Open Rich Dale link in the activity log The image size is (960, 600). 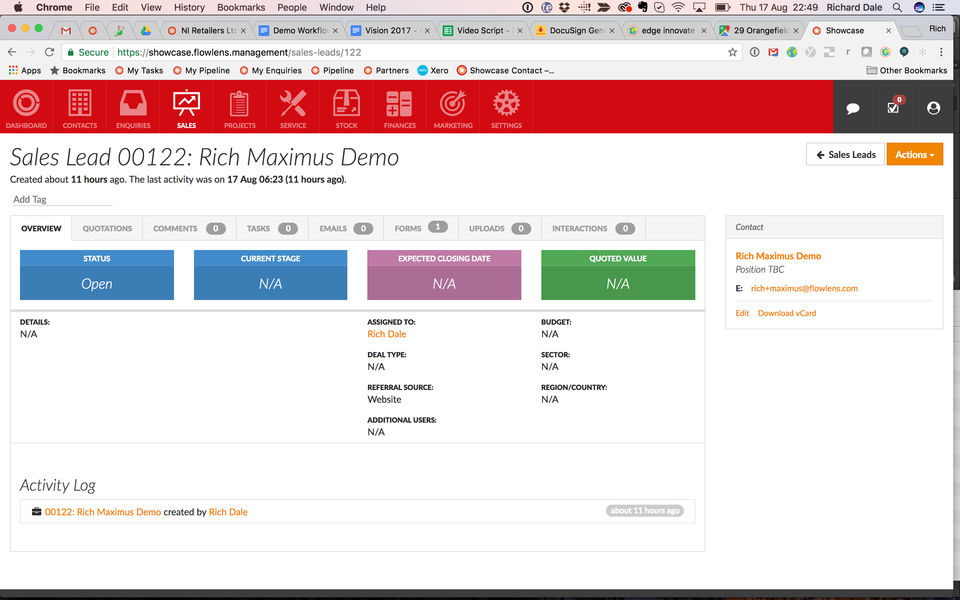(x=228, y=512)
